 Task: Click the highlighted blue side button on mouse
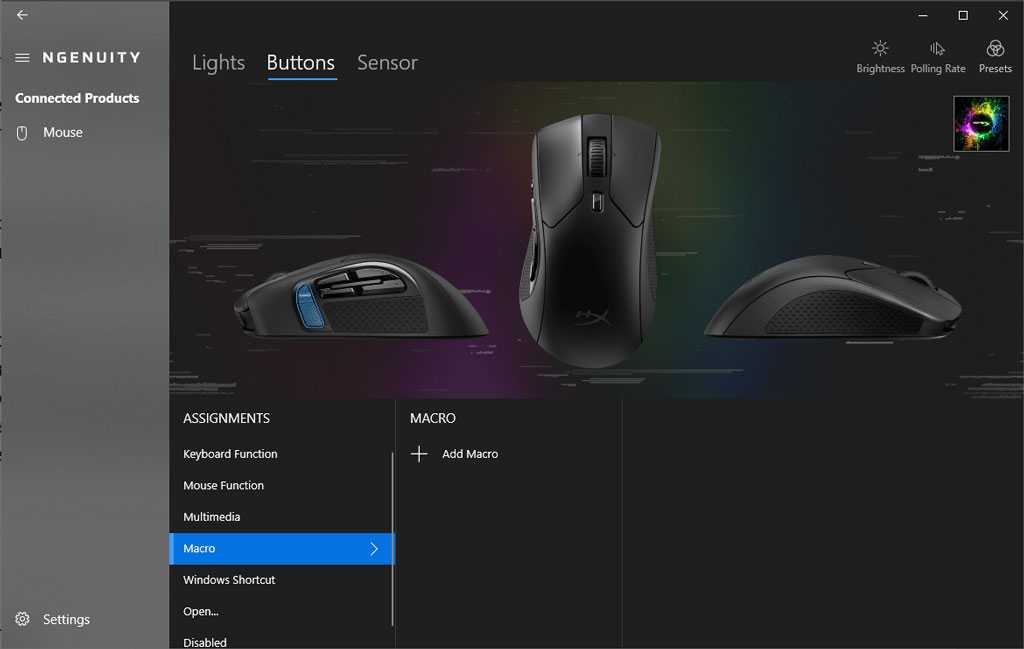coord(310,305)
